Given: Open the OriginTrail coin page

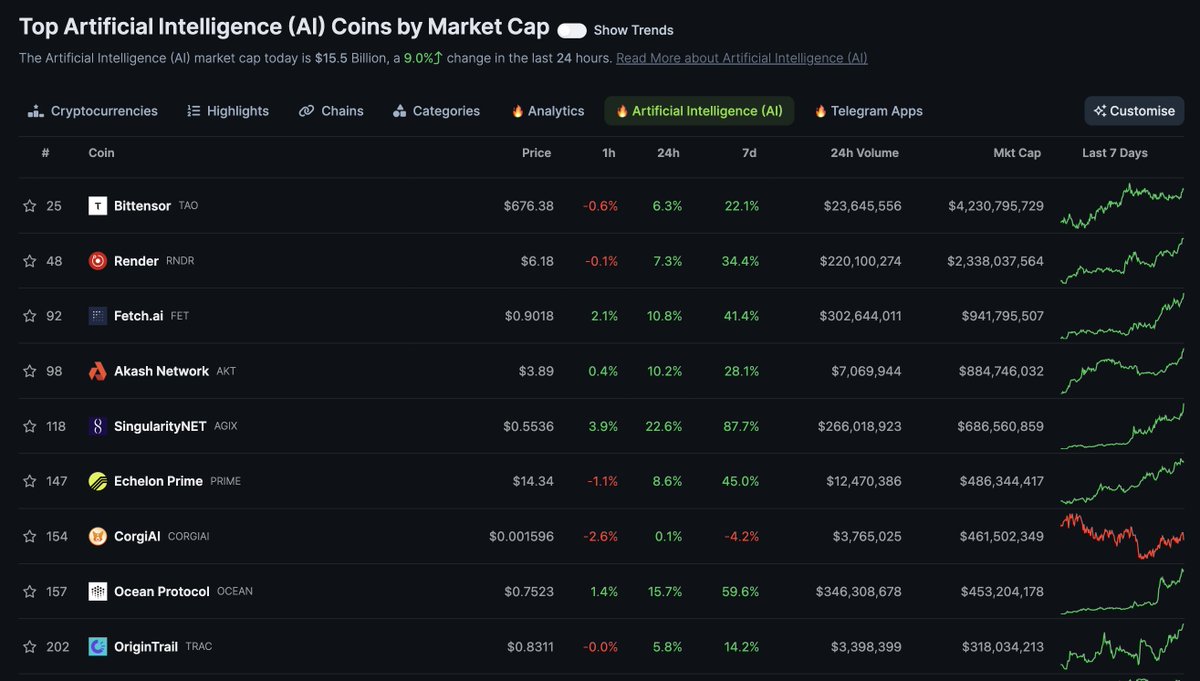Looking at the screenshot, I should [146, 646].
